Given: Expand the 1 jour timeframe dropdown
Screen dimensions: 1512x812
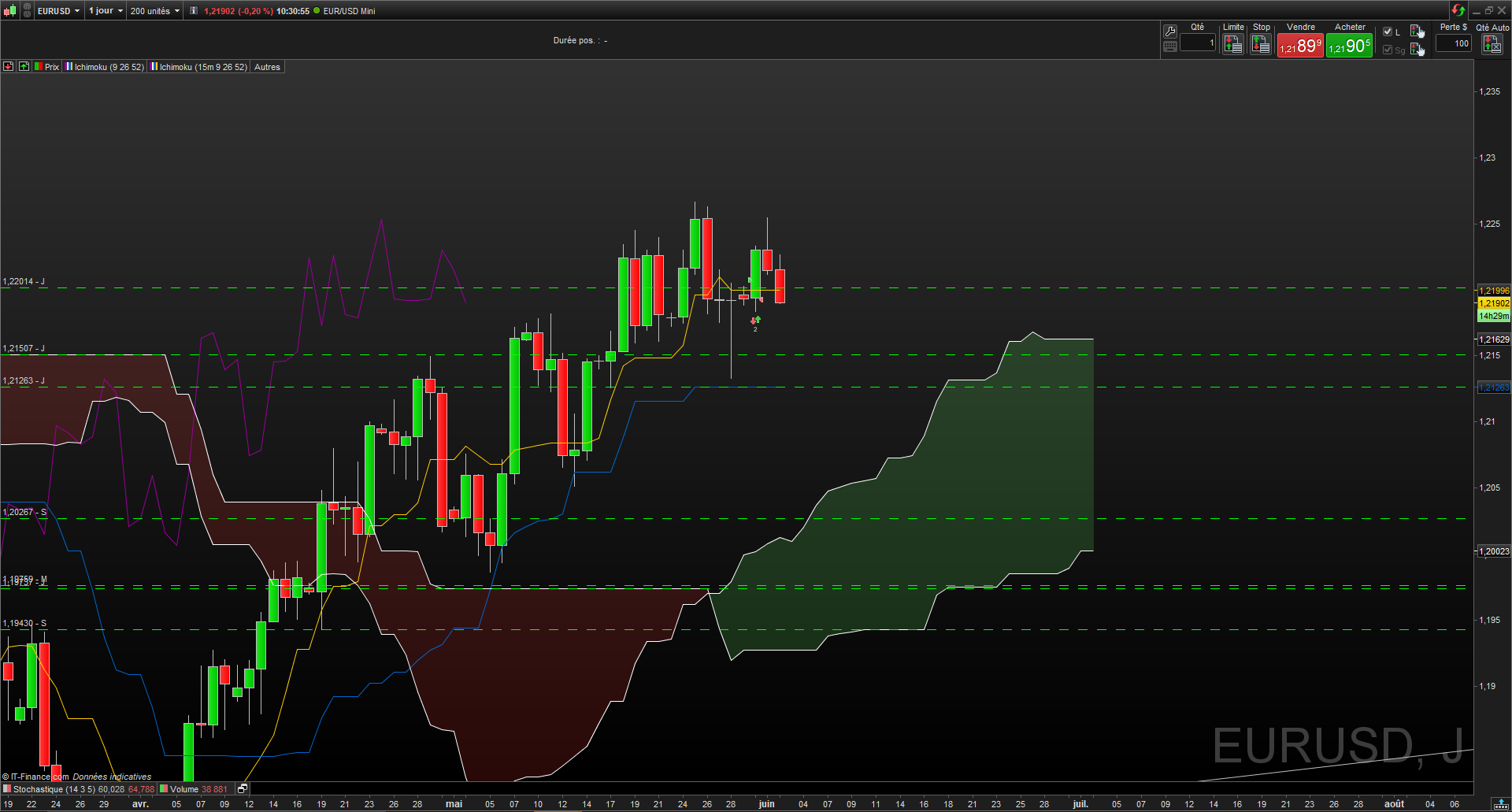Looking at the screenshot, I should [106, 11].
